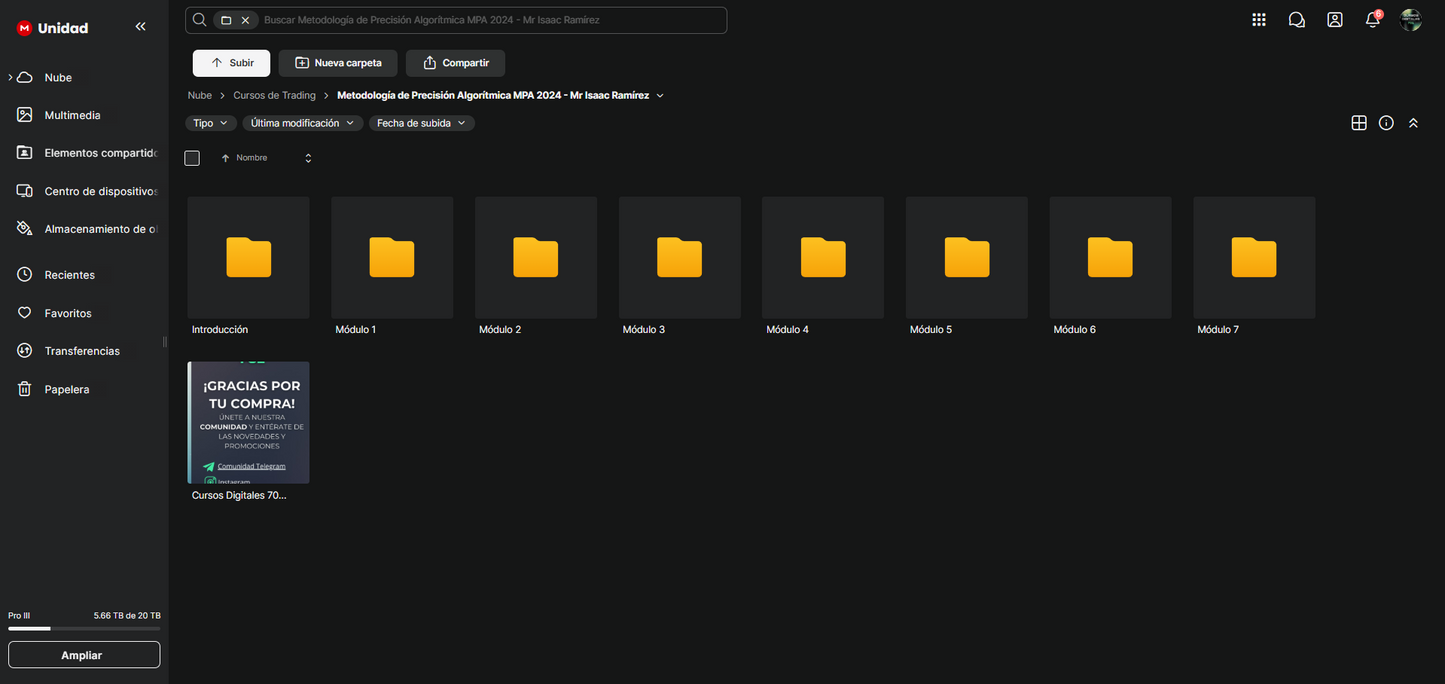1445x684 pixels.
Task: Tick the select-all checkbox
Action: (192, 158)
